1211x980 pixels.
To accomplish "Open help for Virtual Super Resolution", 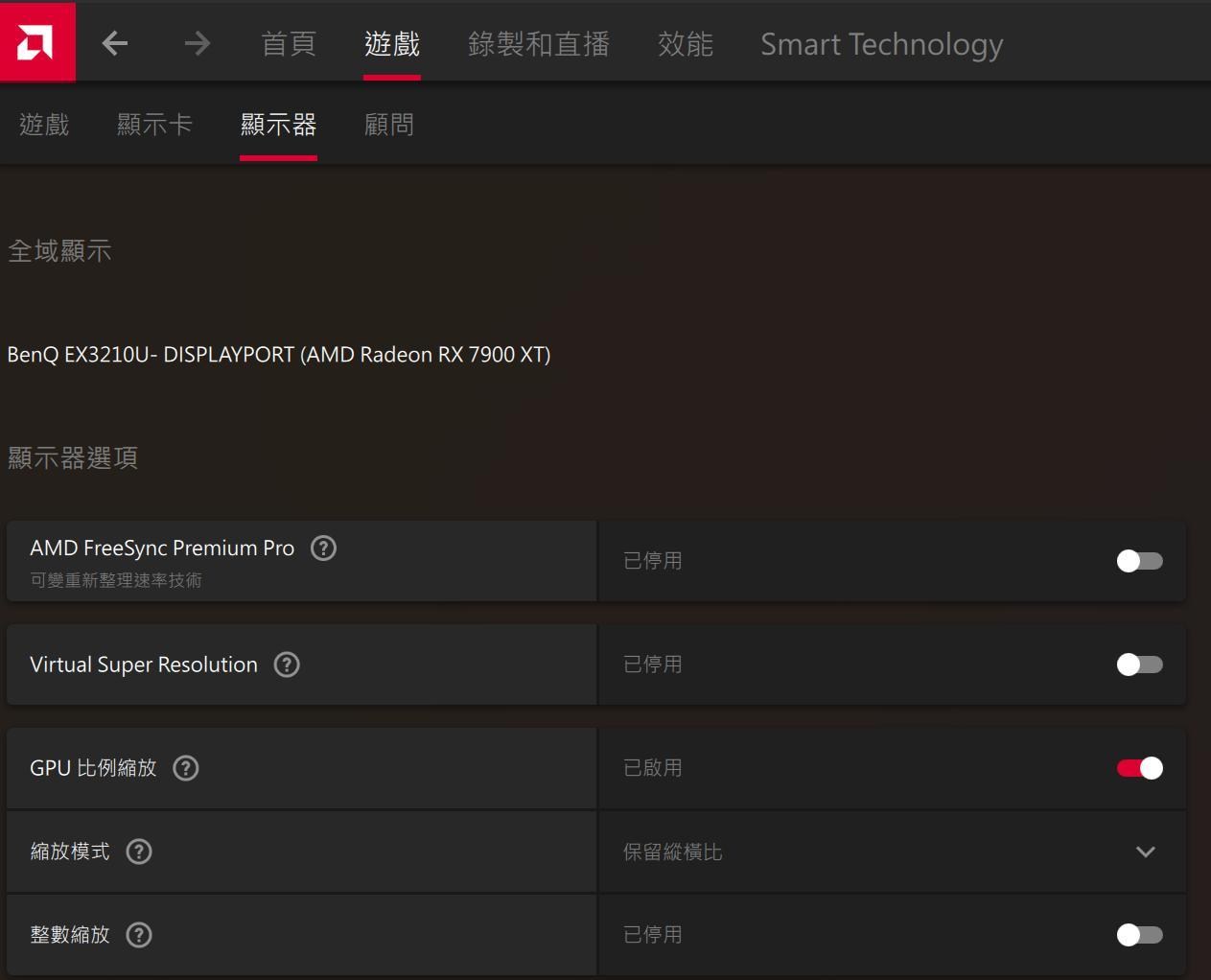I will (287, 665).
